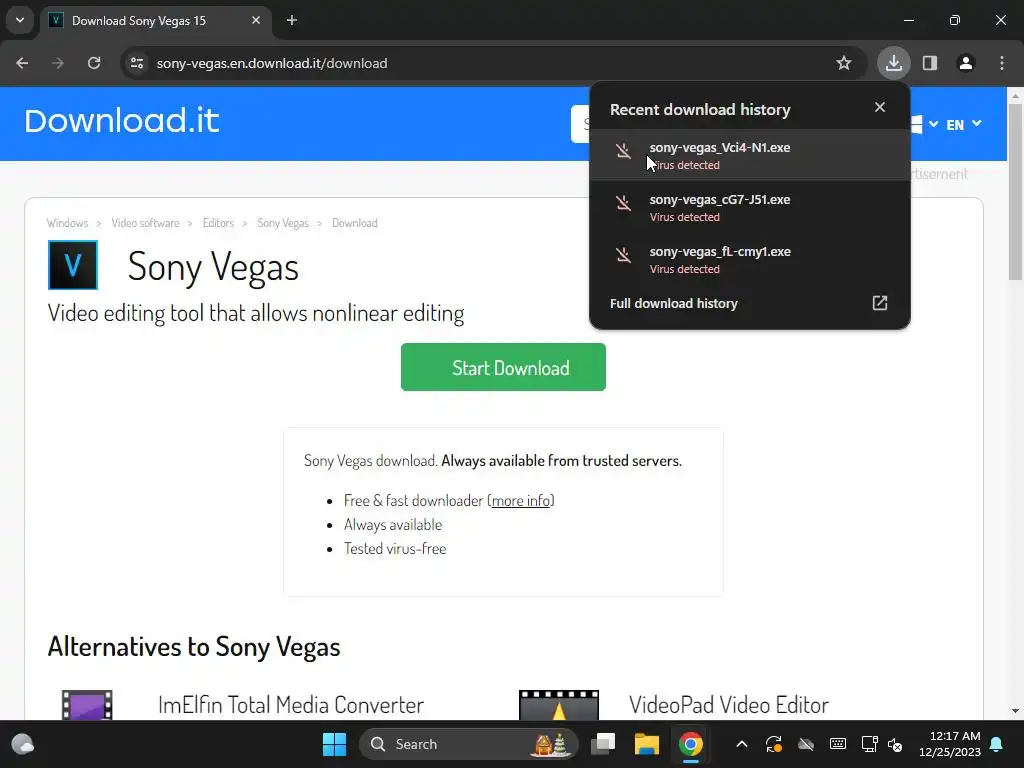Click the network display tray icon
This screenshot has height=768, width=1024.
pyautogui.click(x=869, y=744)
